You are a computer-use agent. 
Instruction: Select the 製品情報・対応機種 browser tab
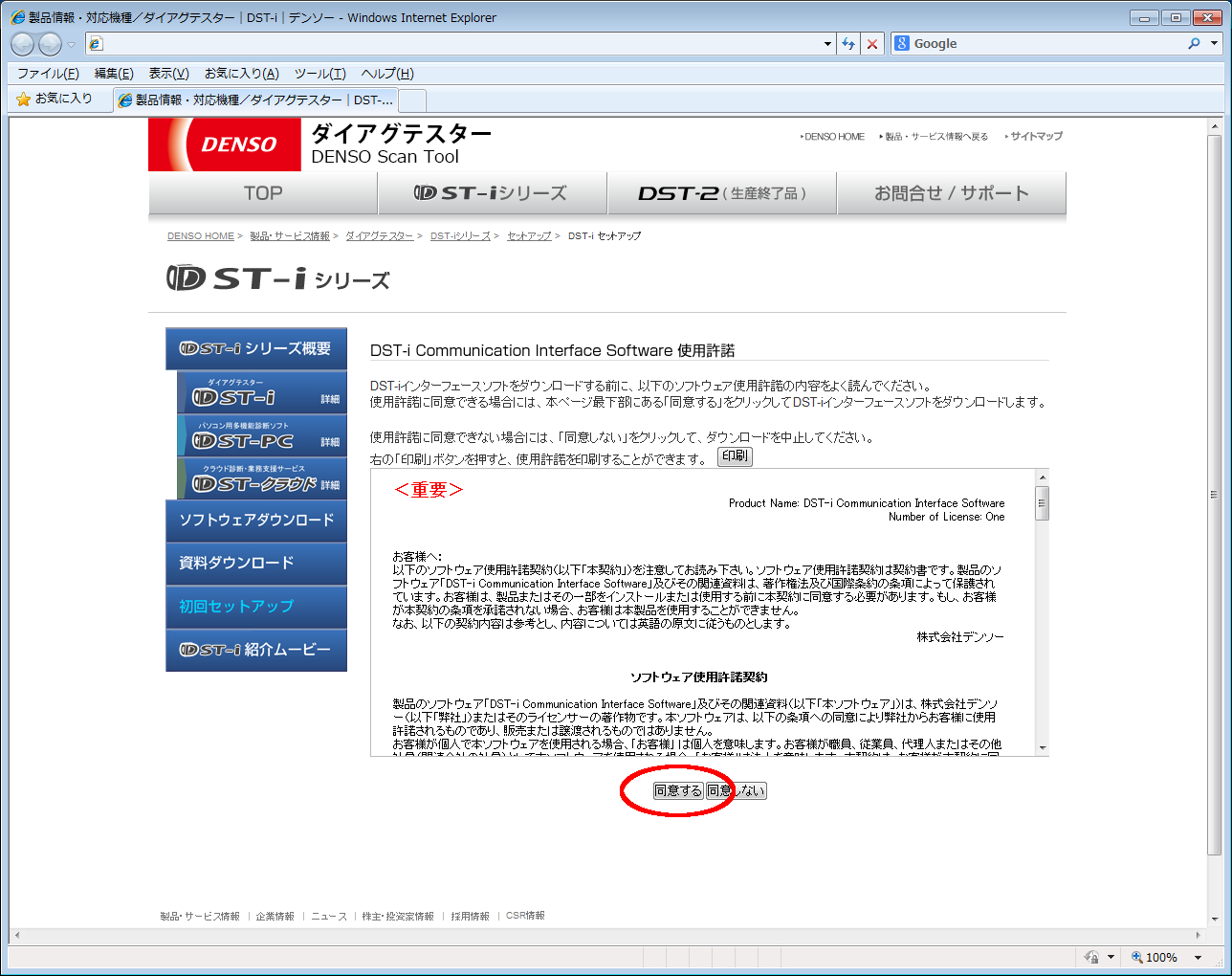point(255,100)
